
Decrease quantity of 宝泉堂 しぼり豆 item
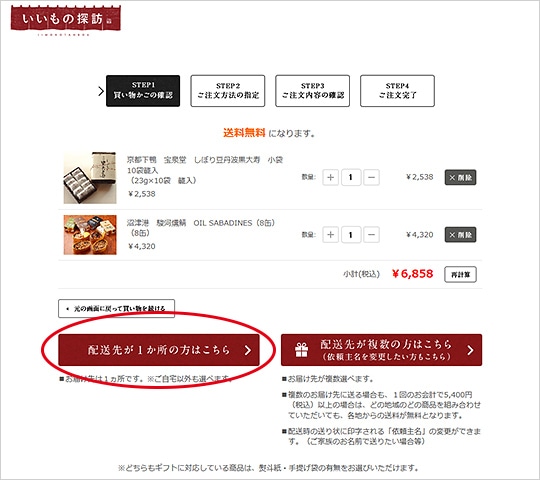click(x=371, y=178)
